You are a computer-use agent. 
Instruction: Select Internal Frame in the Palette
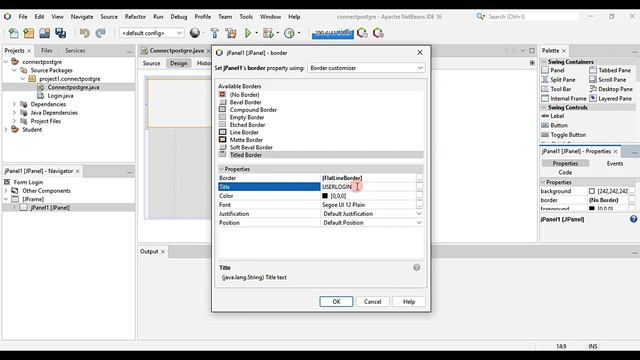564,98
